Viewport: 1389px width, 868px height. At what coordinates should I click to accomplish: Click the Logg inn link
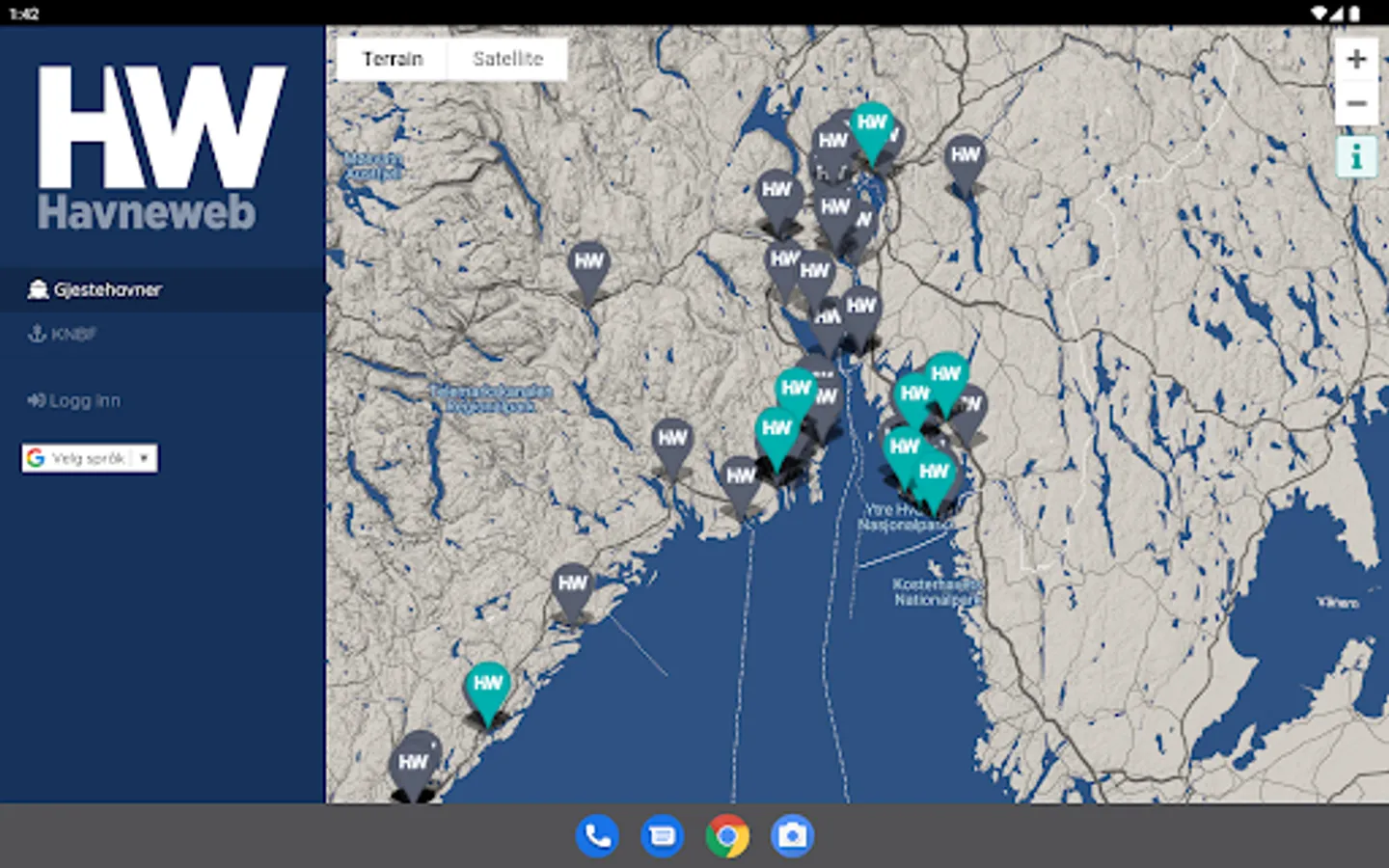tap(74, 400)
